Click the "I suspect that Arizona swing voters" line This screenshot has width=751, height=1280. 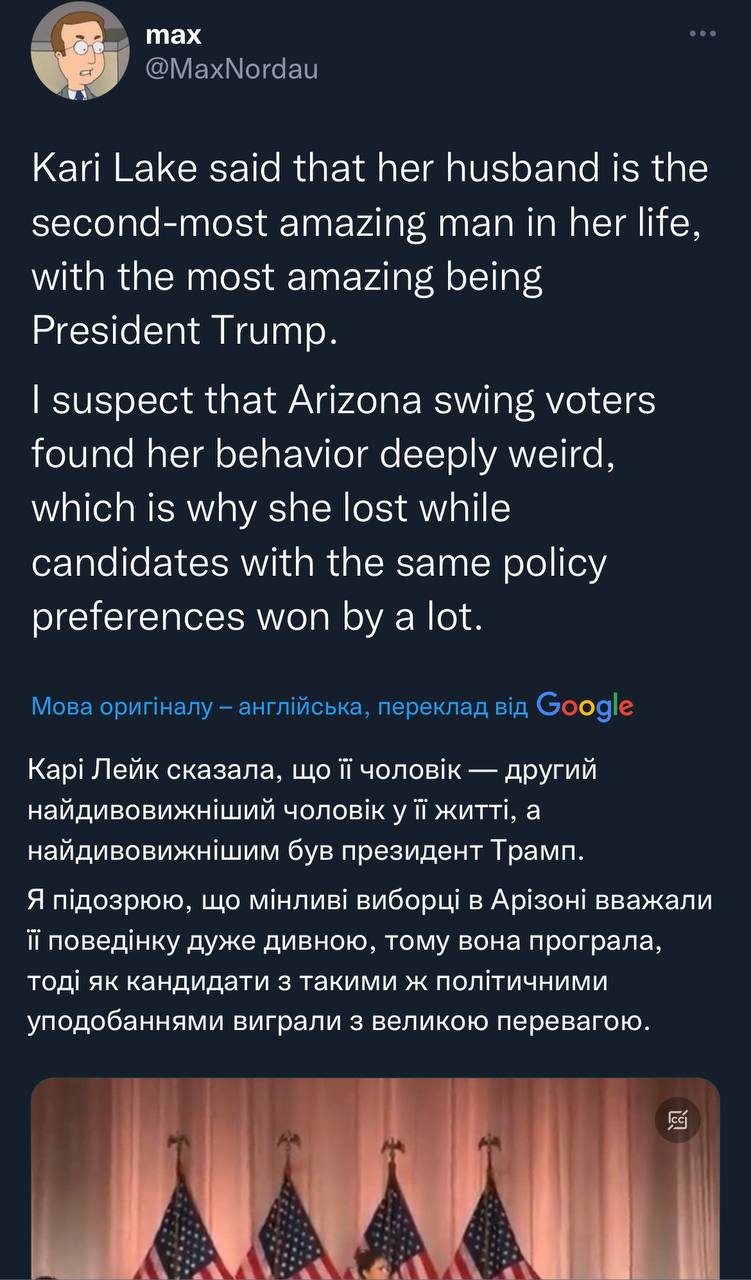(344, 401)
